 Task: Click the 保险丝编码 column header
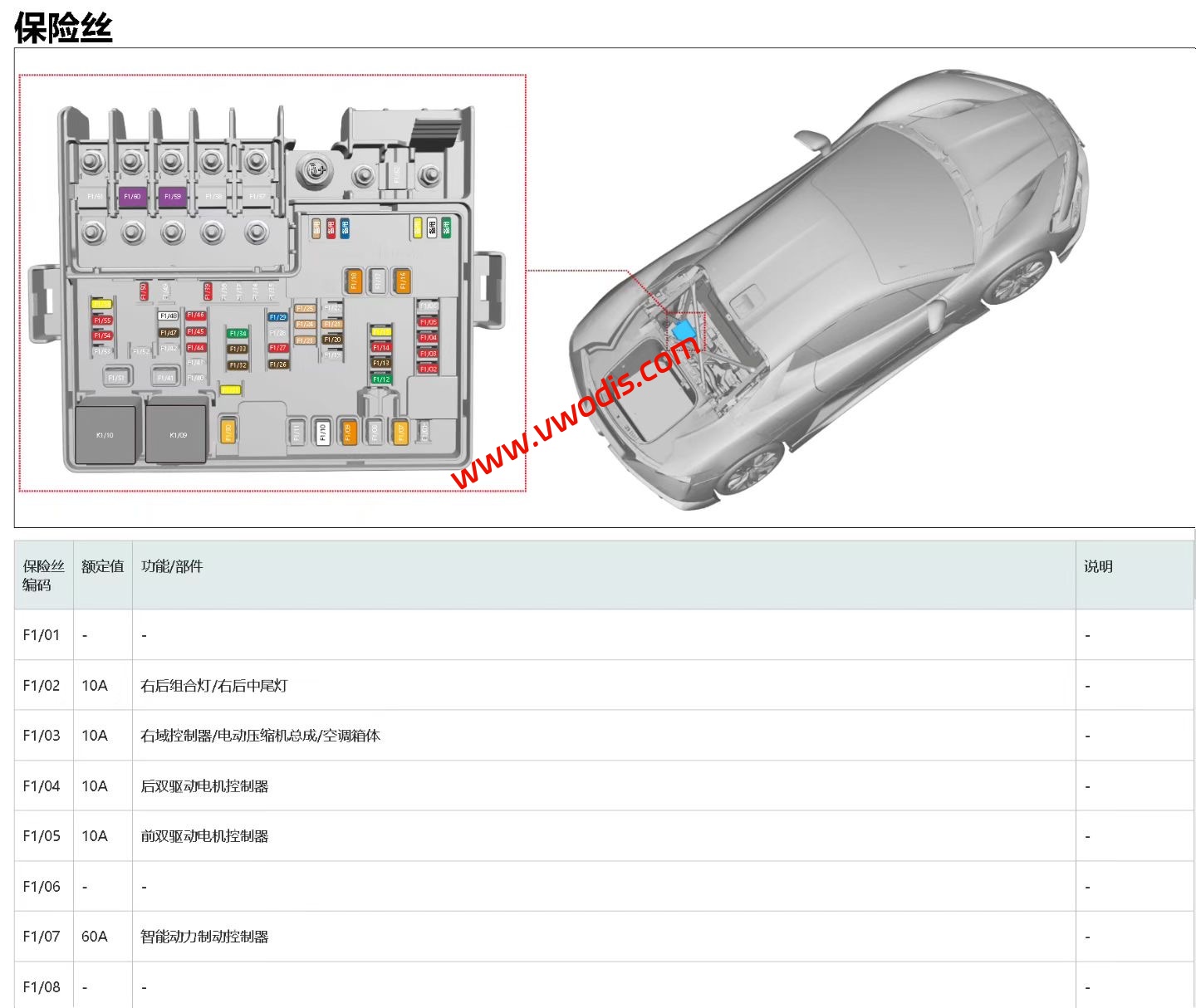coord(43,575)
